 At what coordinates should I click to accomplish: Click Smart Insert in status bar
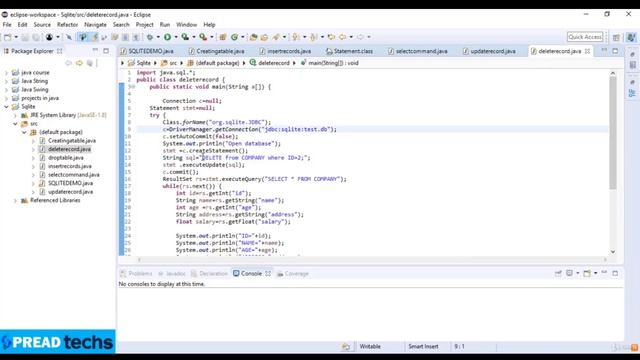(423, 347)
